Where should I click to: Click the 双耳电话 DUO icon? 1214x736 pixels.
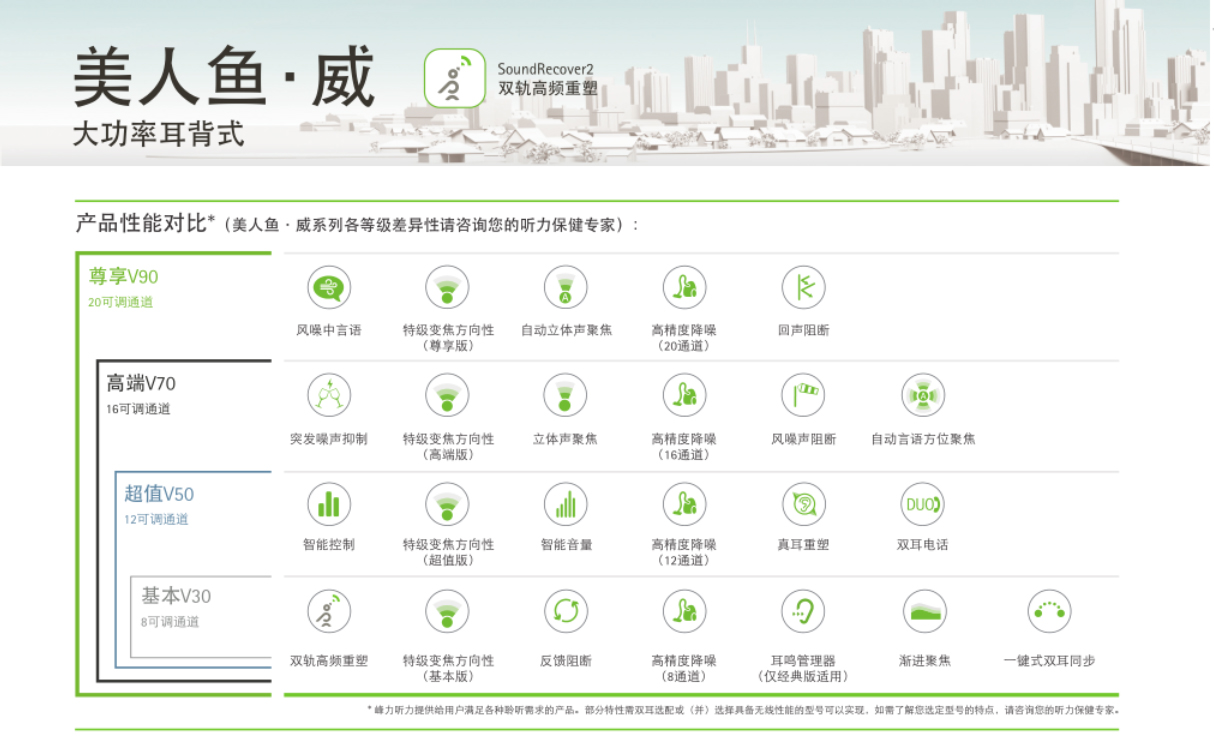point(922,504)
